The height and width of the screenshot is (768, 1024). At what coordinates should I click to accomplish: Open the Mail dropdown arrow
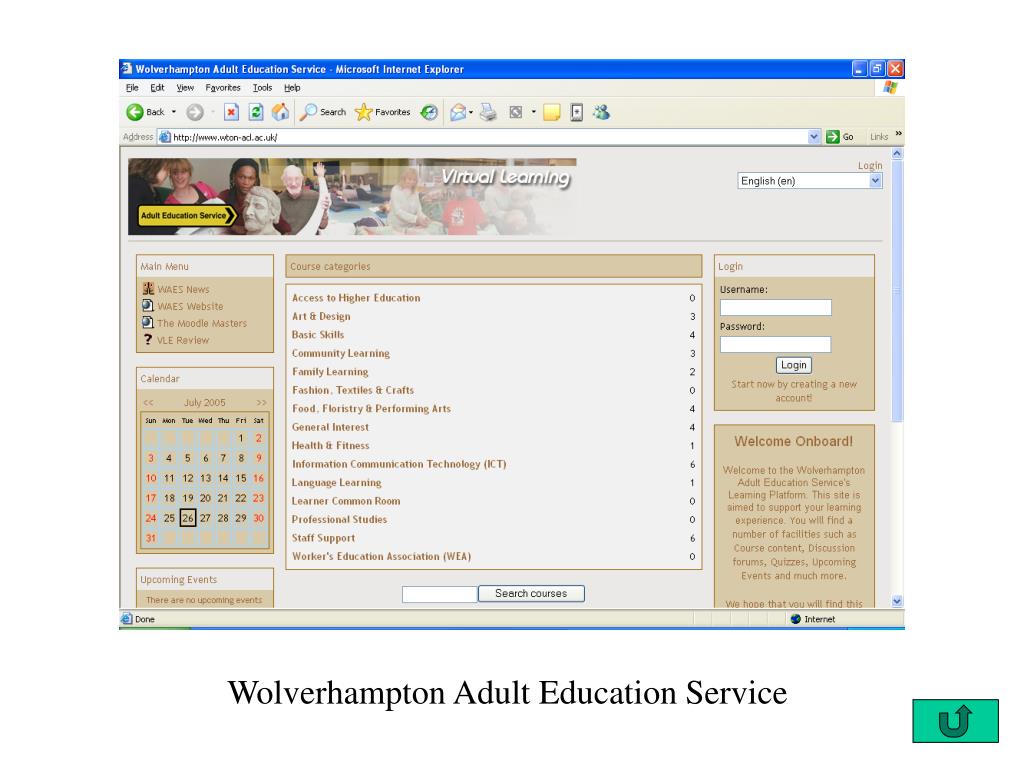point(471,112)
